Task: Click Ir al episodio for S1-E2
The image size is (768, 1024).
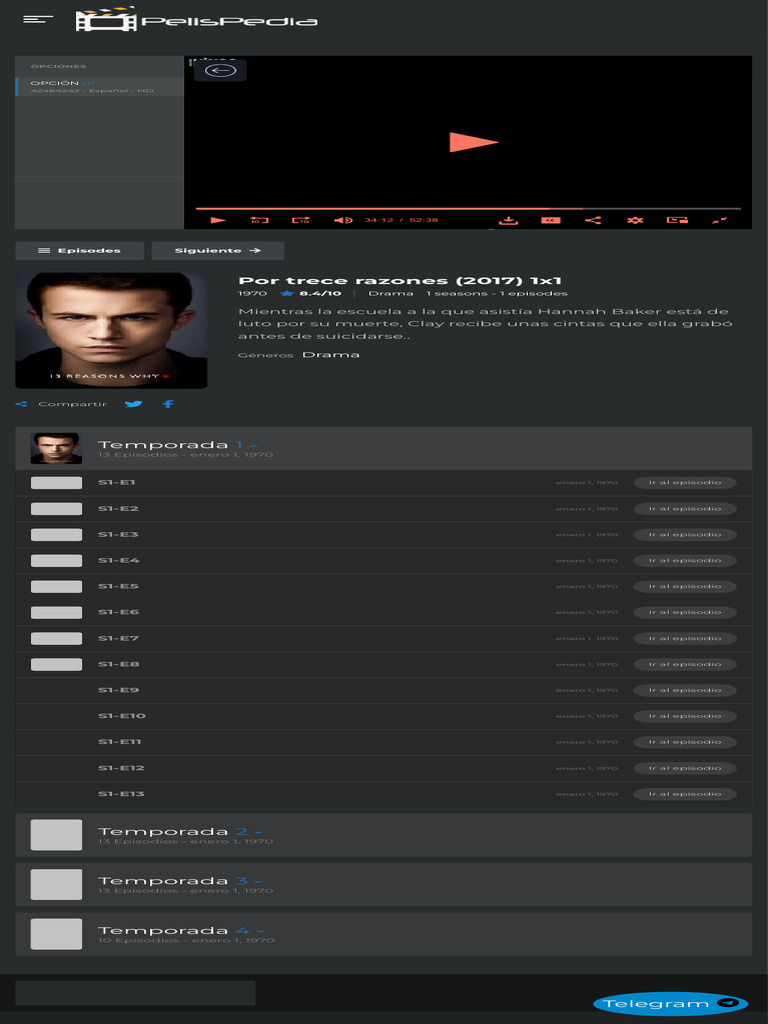Action: 685,509
